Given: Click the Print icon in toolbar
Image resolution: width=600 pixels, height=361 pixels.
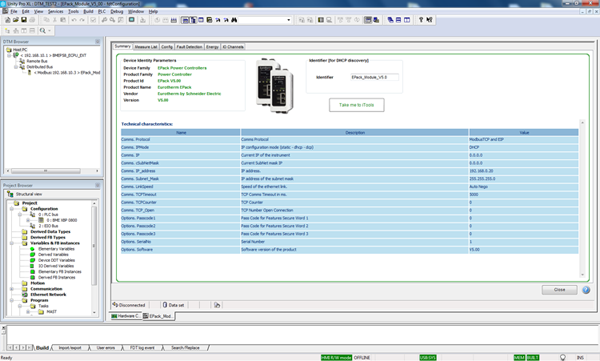Looking at the screenshot, I should pos(32,20).
